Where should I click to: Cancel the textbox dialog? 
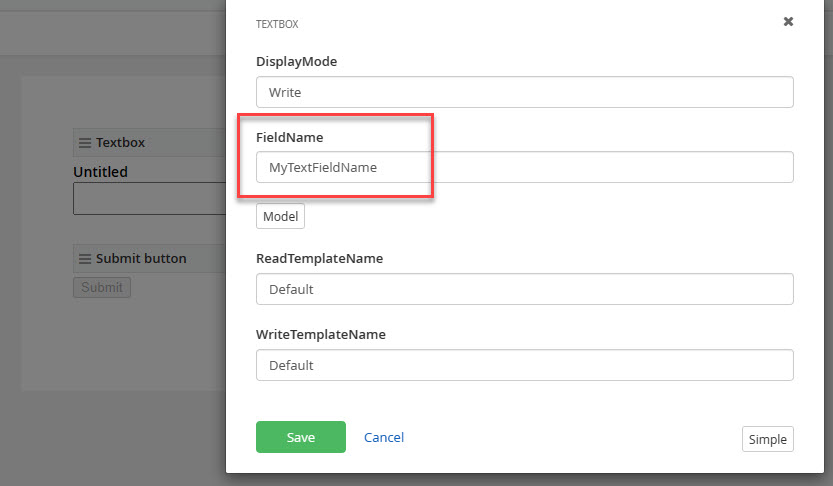[x=384, y=437]
